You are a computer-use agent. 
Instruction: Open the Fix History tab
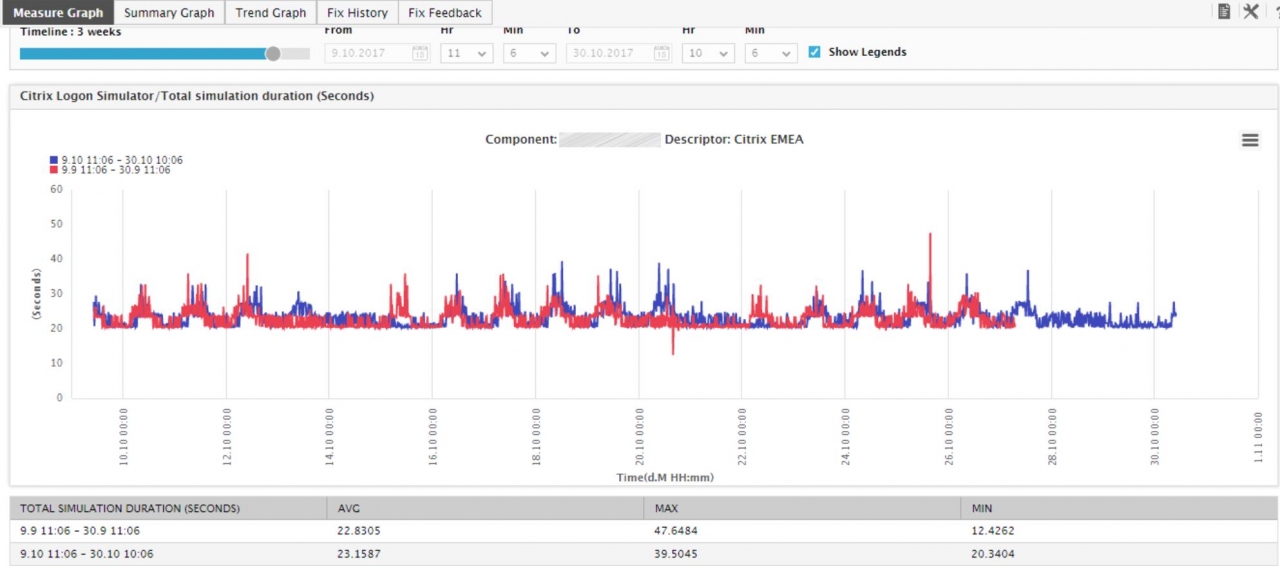tap(357, 13)
